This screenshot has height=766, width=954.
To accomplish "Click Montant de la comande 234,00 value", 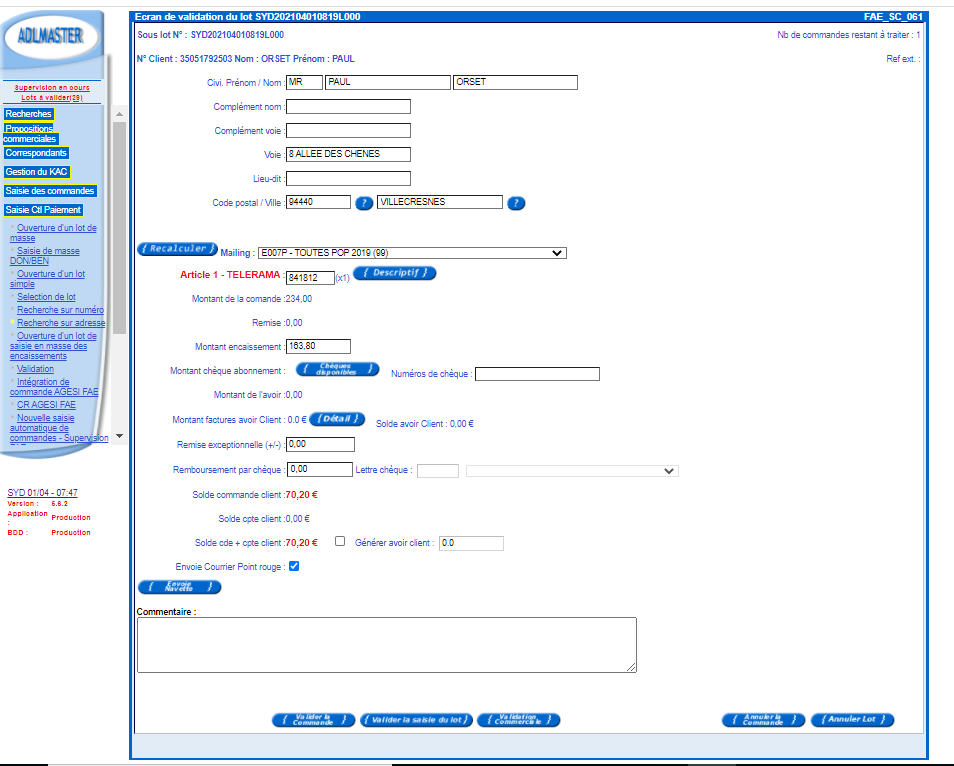I will (x=299, y=299).
